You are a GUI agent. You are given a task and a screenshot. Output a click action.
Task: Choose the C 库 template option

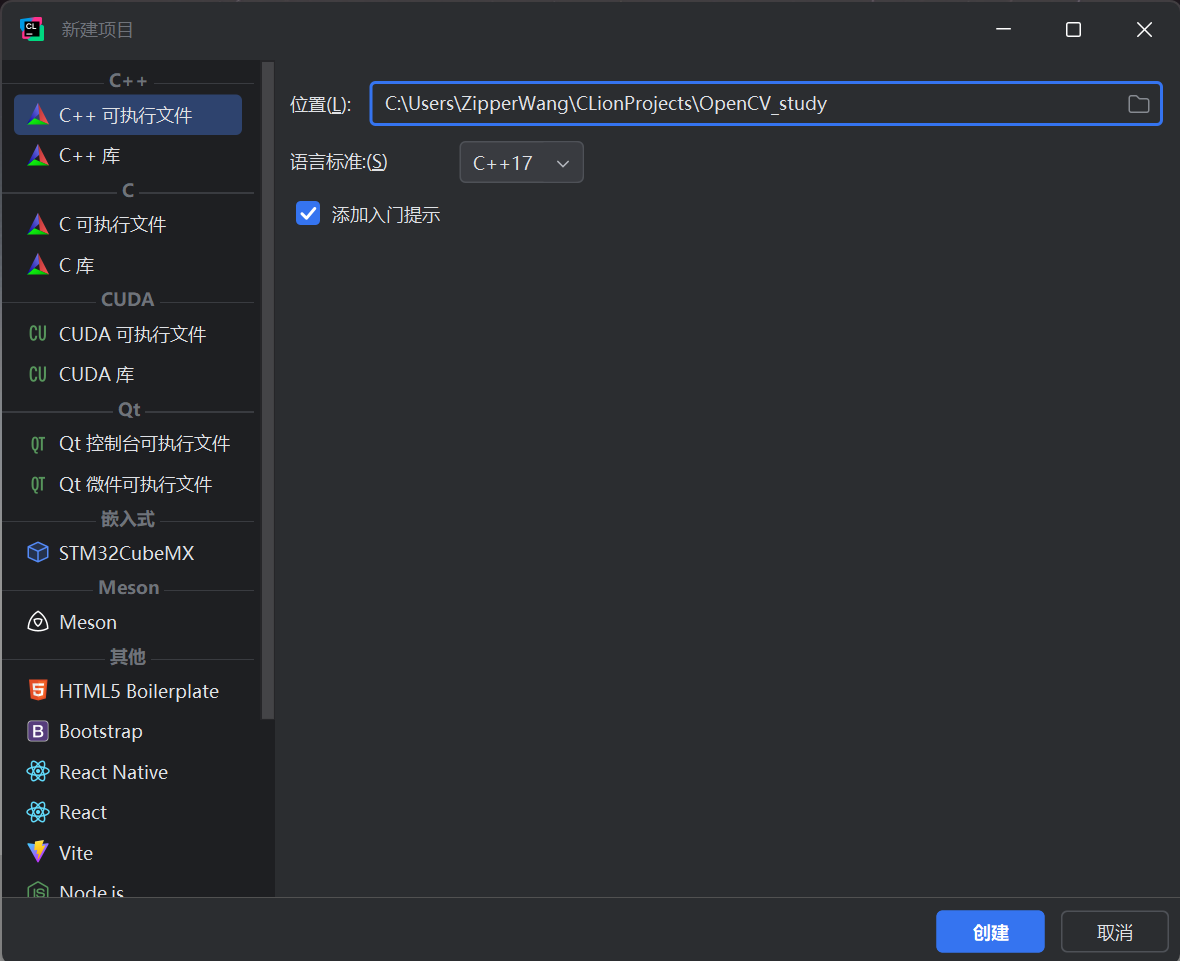coord(75,265)
